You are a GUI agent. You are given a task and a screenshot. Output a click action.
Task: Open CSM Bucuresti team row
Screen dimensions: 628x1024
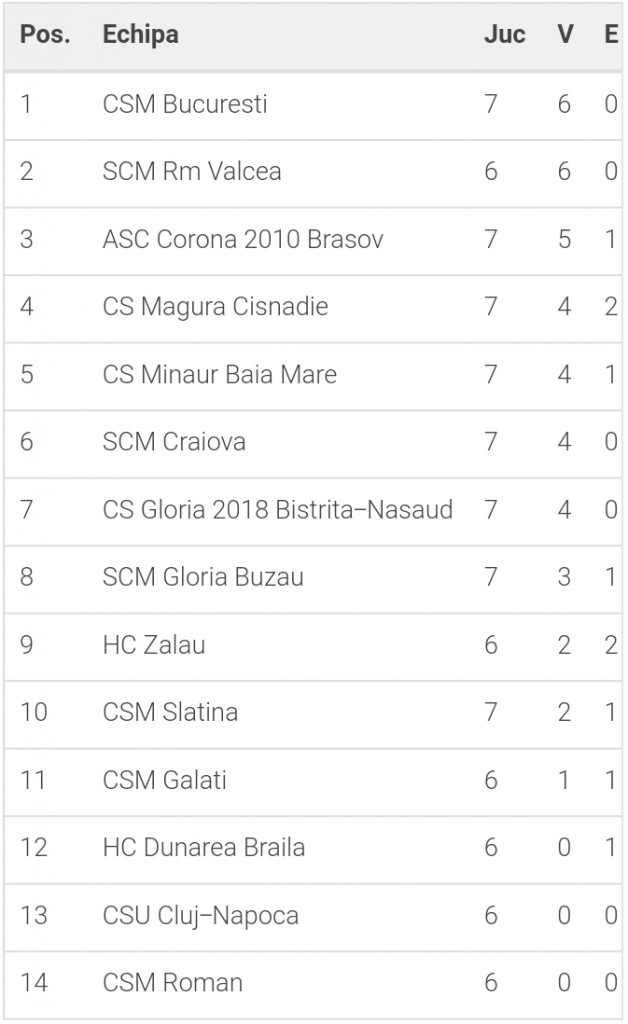tap(313, 104)
